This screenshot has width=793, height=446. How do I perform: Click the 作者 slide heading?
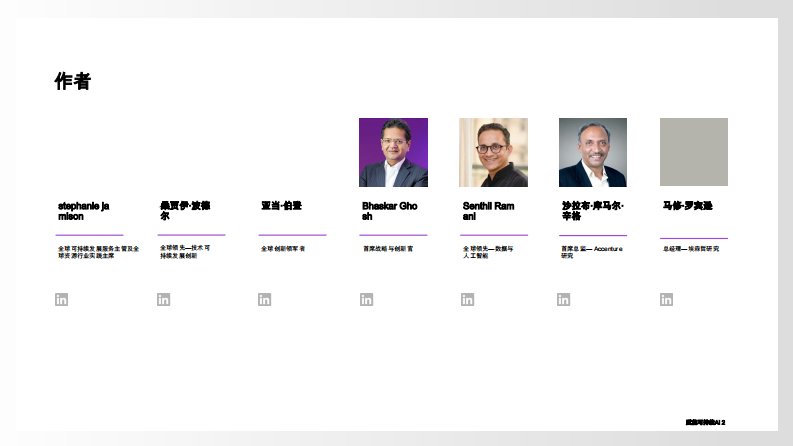click(73, 81)
